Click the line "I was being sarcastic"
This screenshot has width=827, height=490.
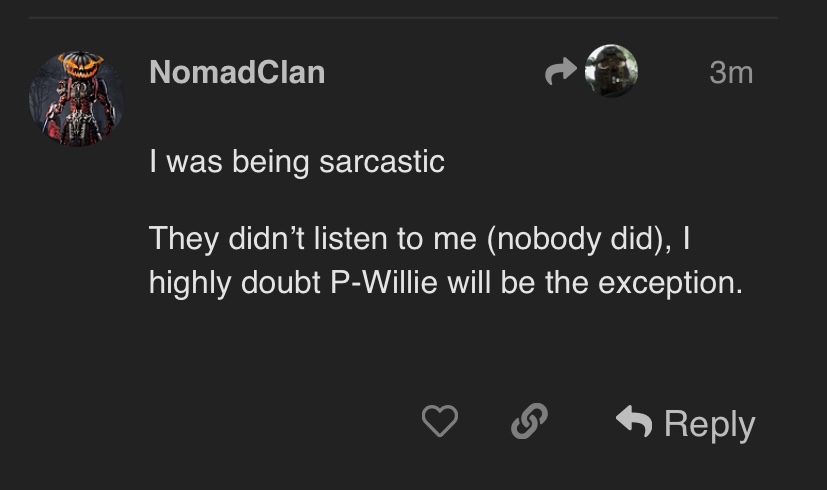(x=296, y=162)
